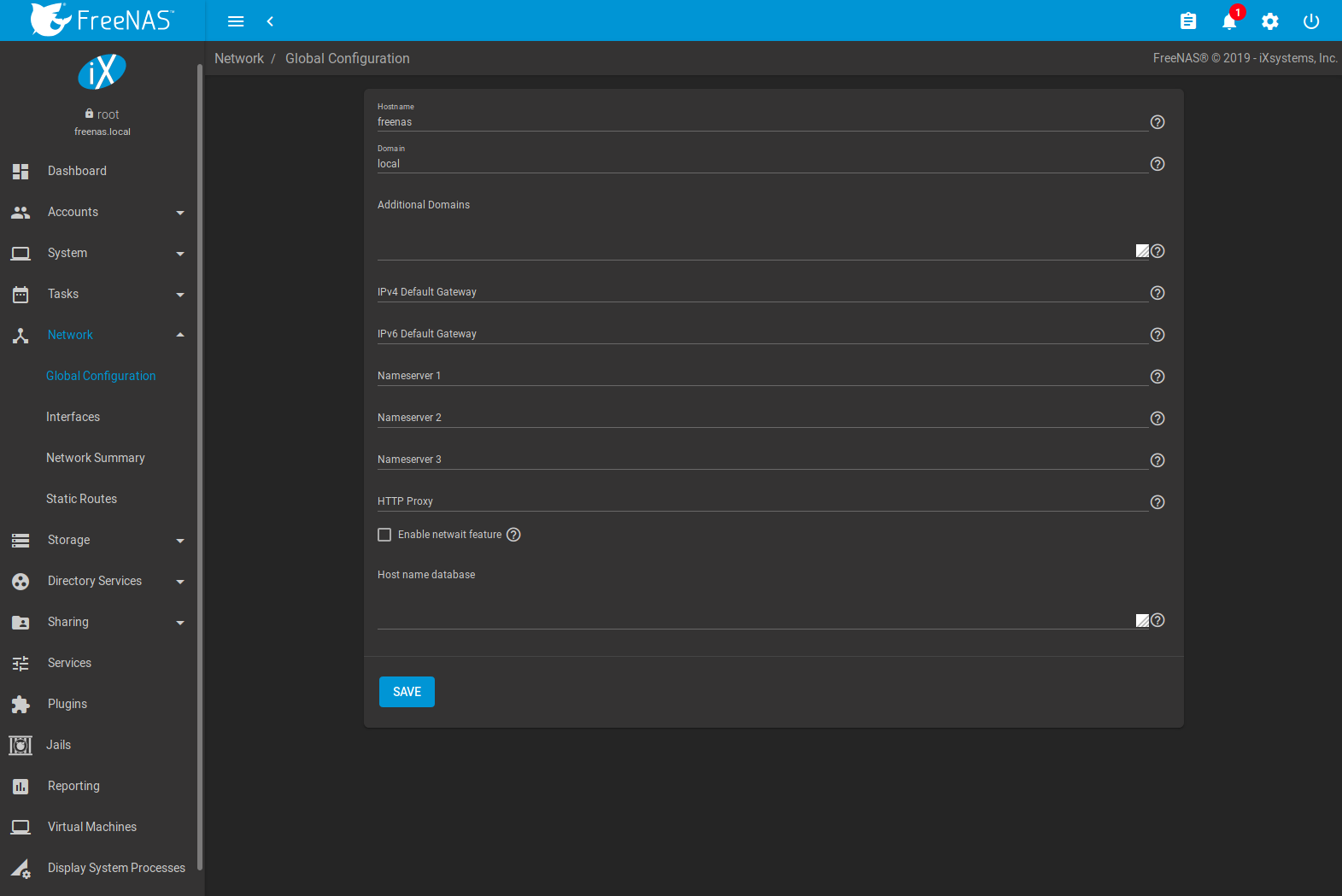Screen dimensions: 1342x896
Task: Show help for Enable netwait feature
Action: pyautogui.click(x=513, y=535)
